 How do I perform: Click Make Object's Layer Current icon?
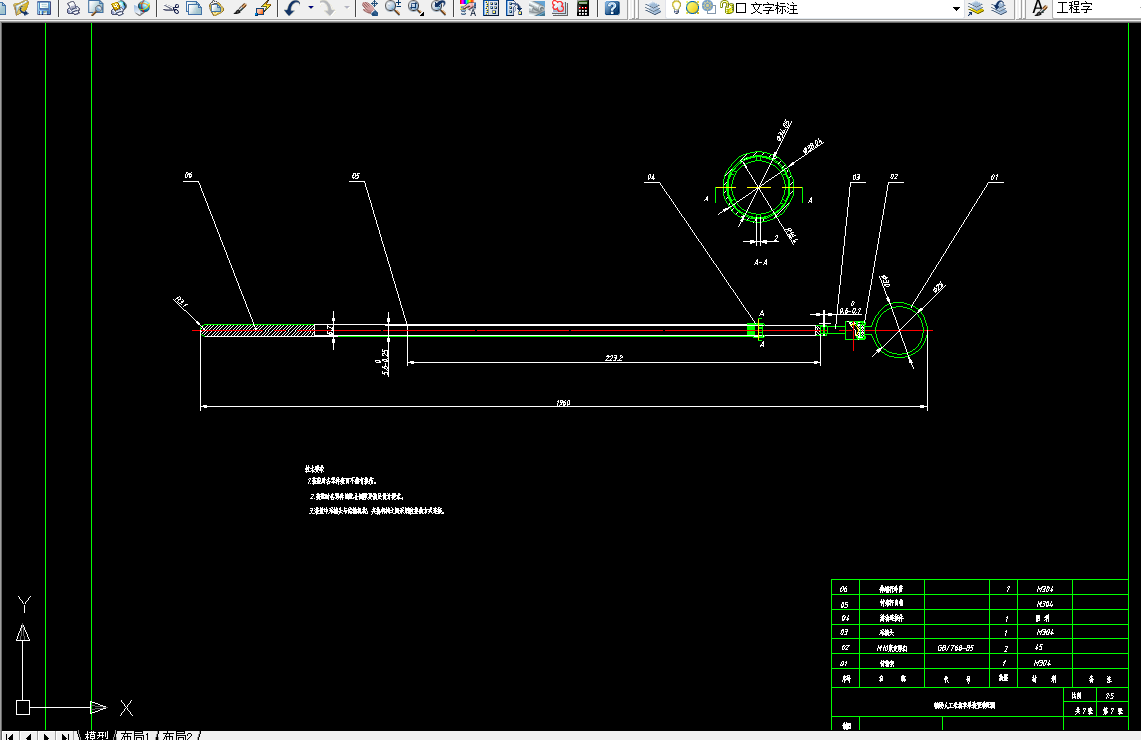point(976,8)
